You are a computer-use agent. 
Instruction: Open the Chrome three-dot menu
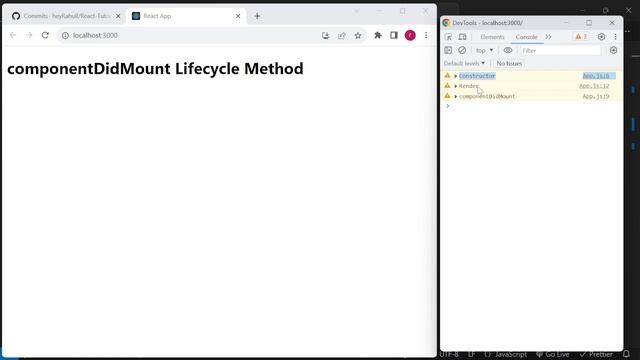[x=426, y=36]
